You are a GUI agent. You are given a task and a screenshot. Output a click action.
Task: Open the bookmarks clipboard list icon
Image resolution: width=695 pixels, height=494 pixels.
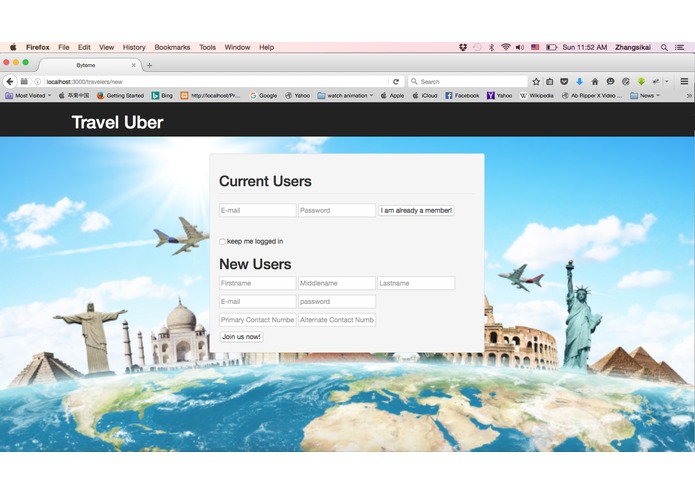click(550, 82)
